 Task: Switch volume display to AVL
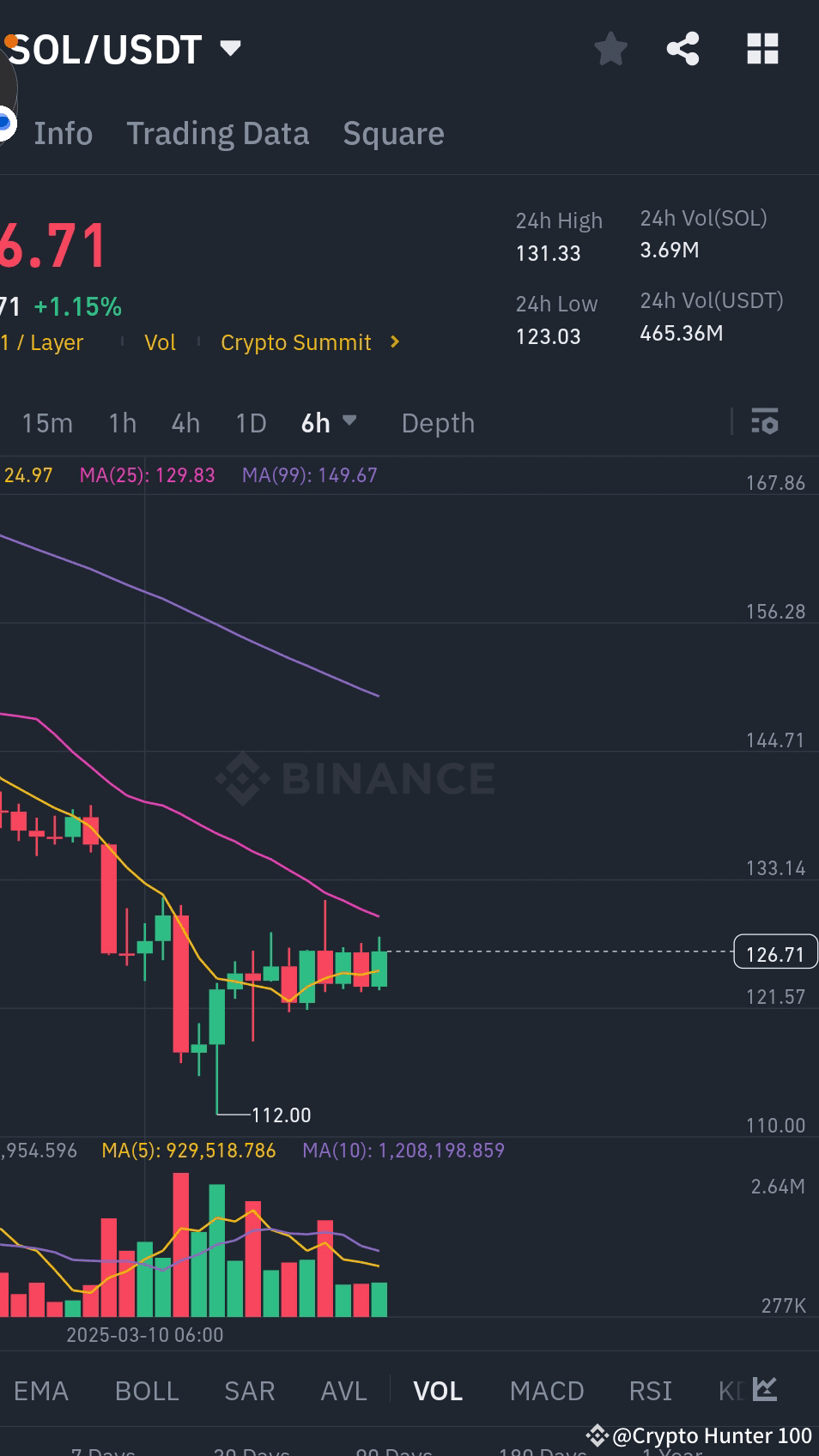coord(342,1390)
